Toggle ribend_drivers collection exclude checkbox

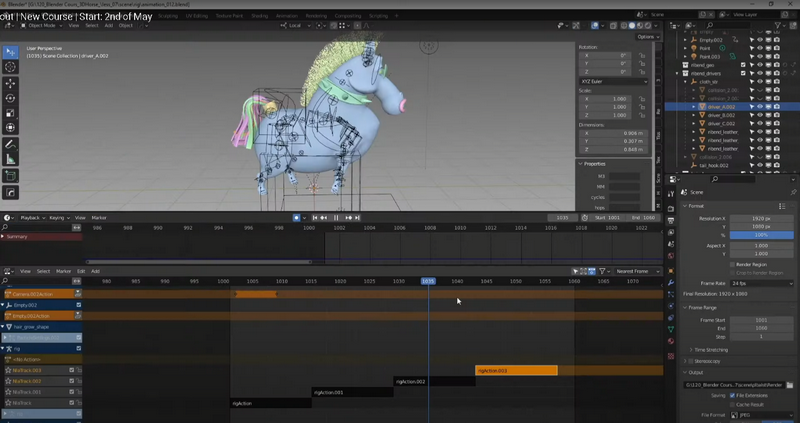click(743, 73)
